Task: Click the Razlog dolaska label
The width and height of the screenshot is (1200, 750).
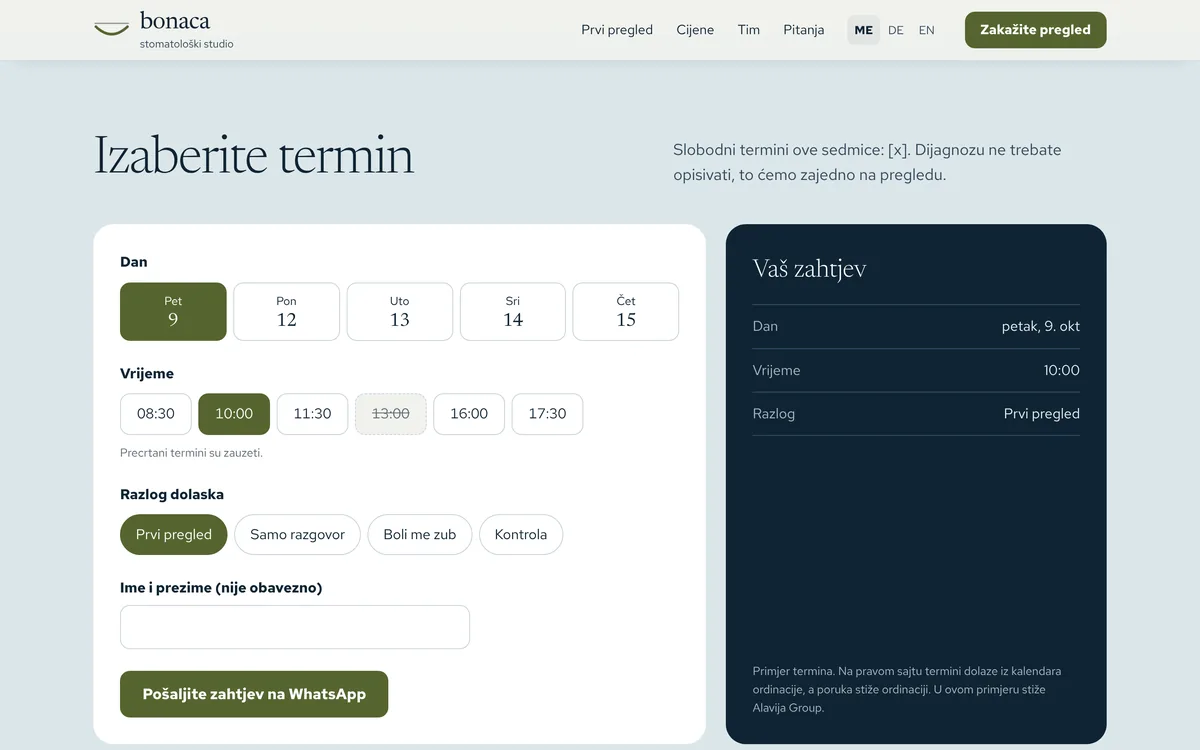Action: 172,495
